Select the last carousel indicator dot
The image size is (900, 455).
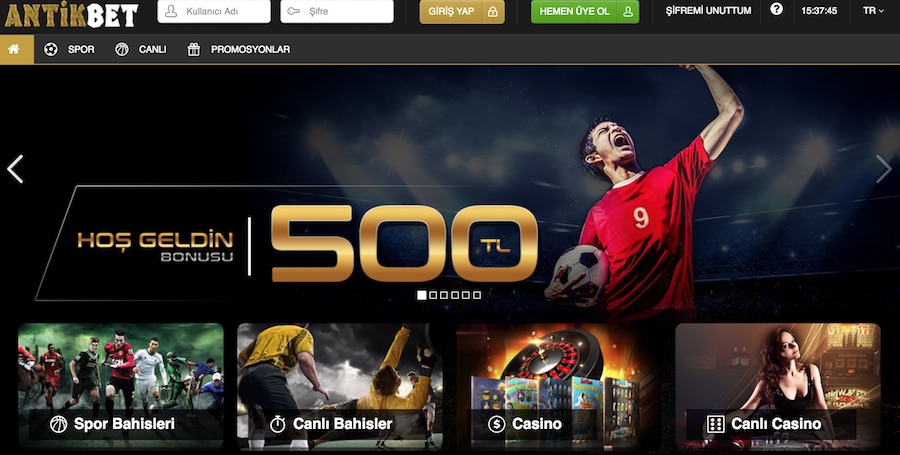click(x=477, y=295)
